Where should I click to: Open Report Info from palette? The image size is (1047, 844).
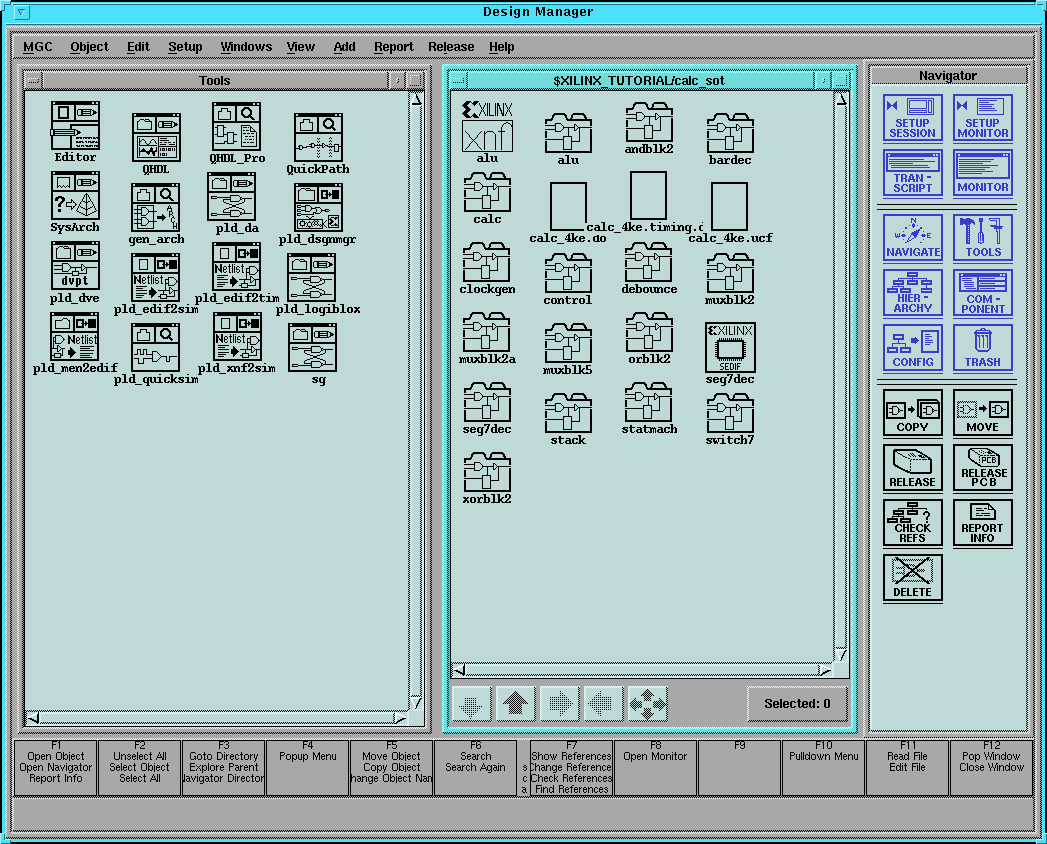982,523
